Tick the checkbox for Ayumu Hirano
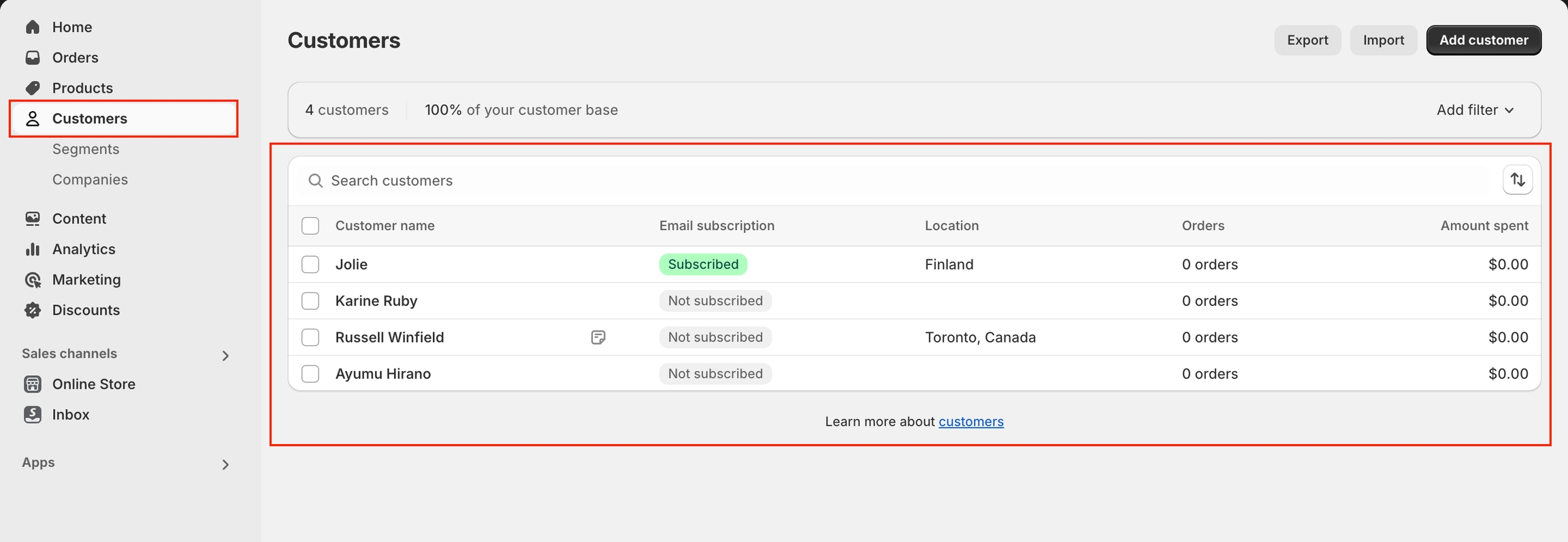 tap(310, 374)
